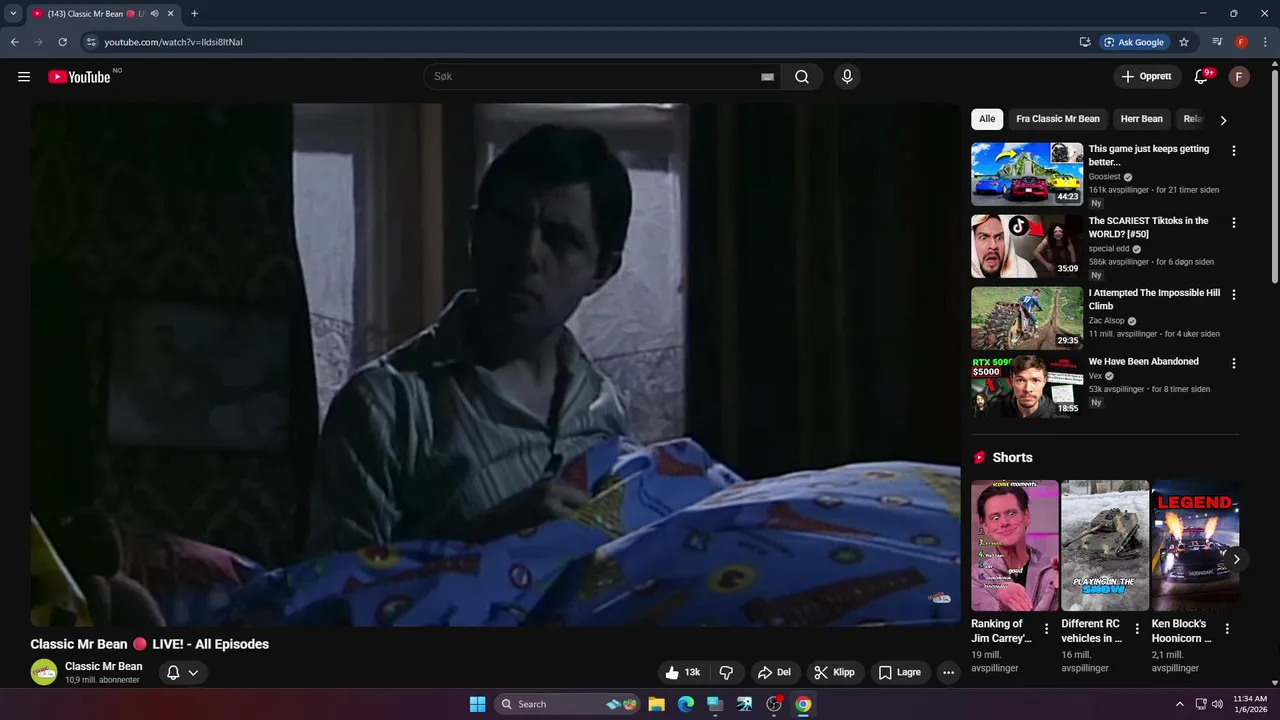Open more actions ellipsis below video

pos(949,672)
